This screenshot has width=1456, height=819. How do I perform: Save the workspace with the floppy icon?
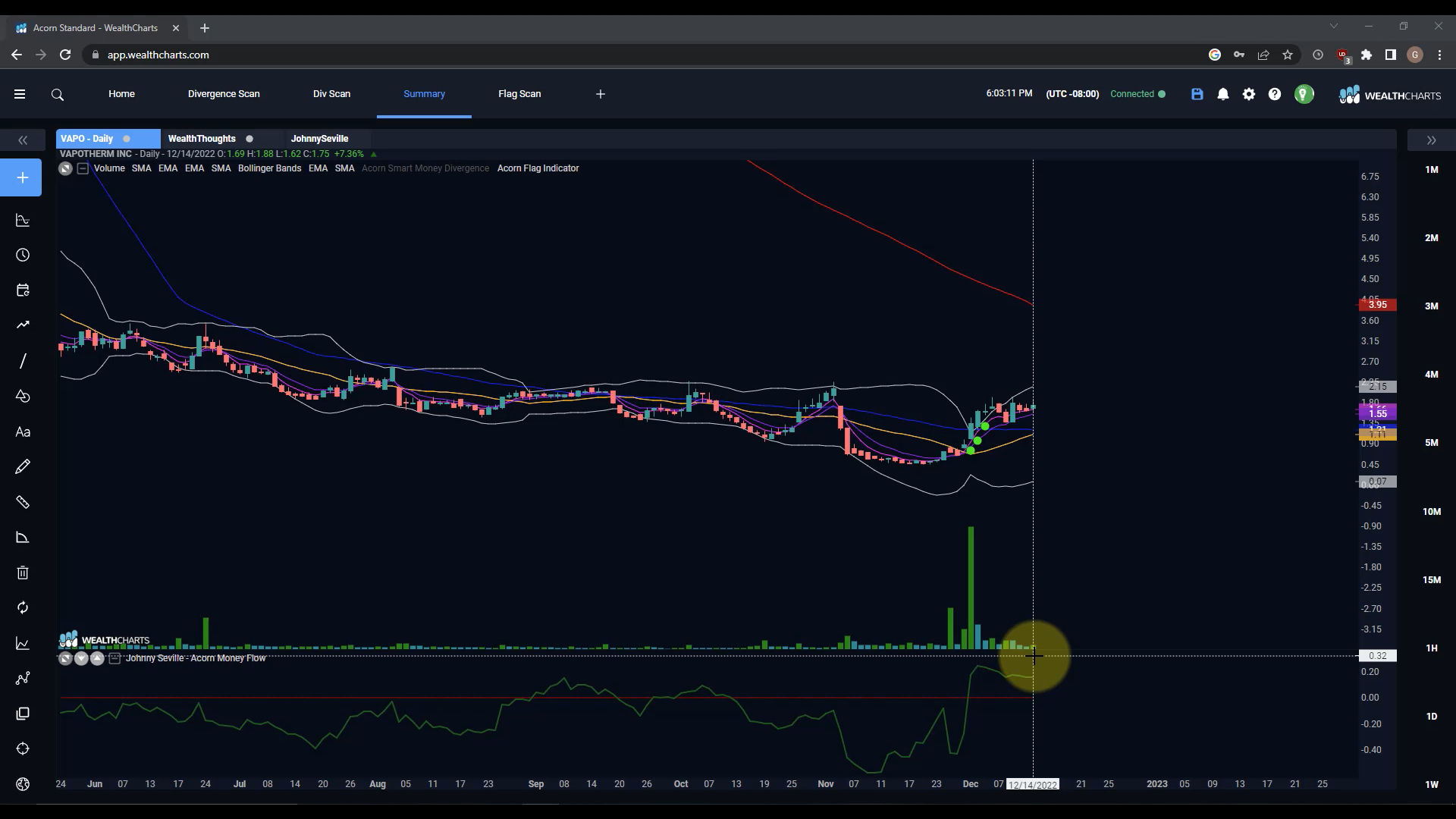coord(1197,94)
